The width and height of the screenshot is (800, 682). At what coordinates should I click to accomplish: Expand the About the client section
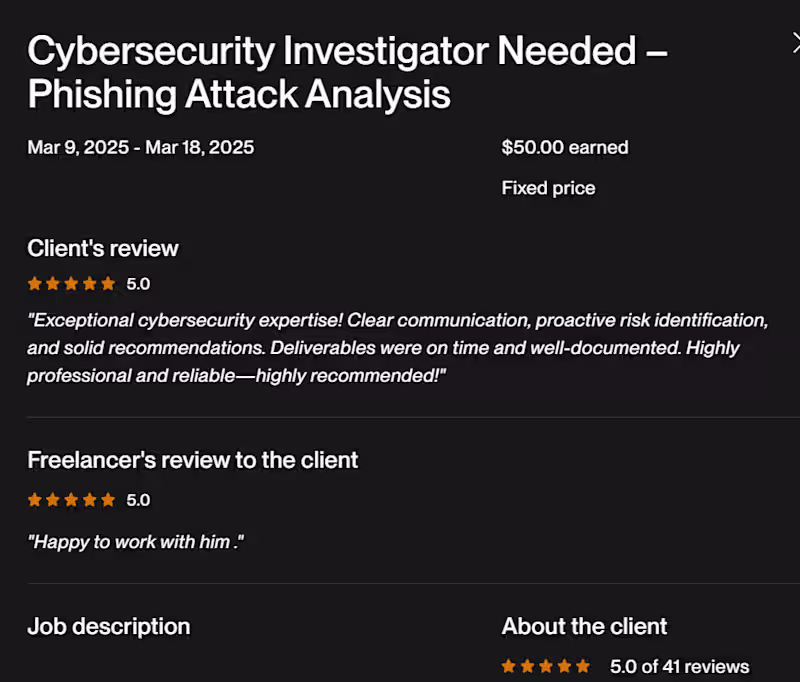click(x=584, y=627)
